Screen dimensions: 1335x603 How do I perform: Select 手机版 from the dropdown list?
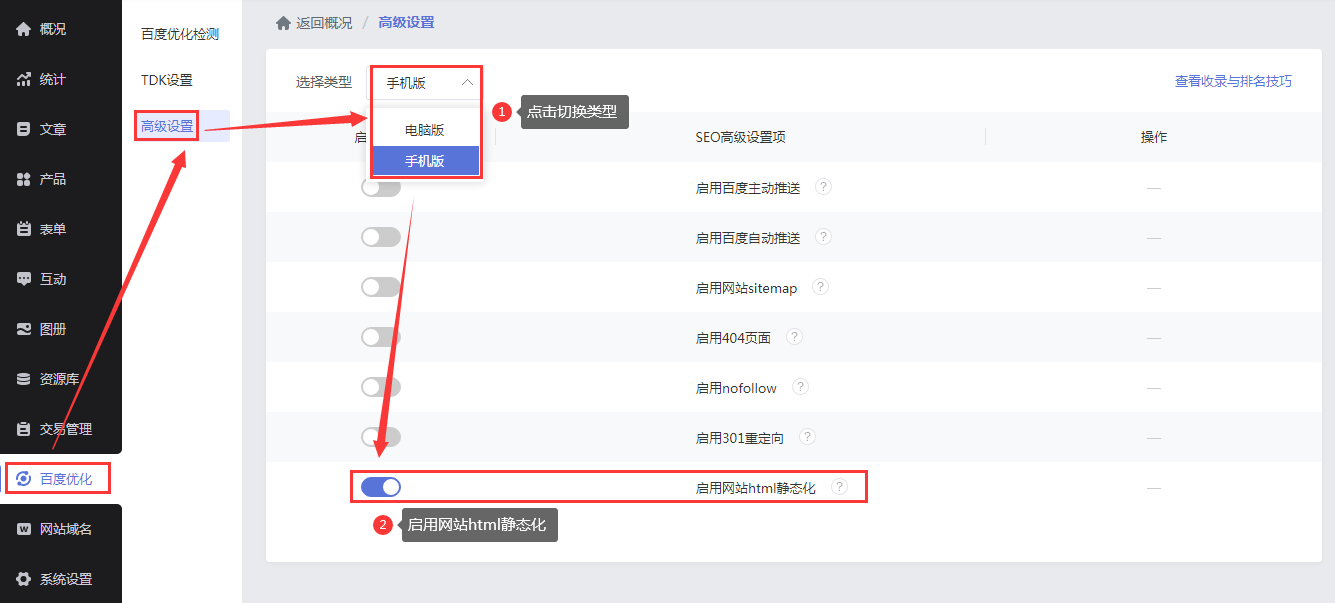pos(426,161)
